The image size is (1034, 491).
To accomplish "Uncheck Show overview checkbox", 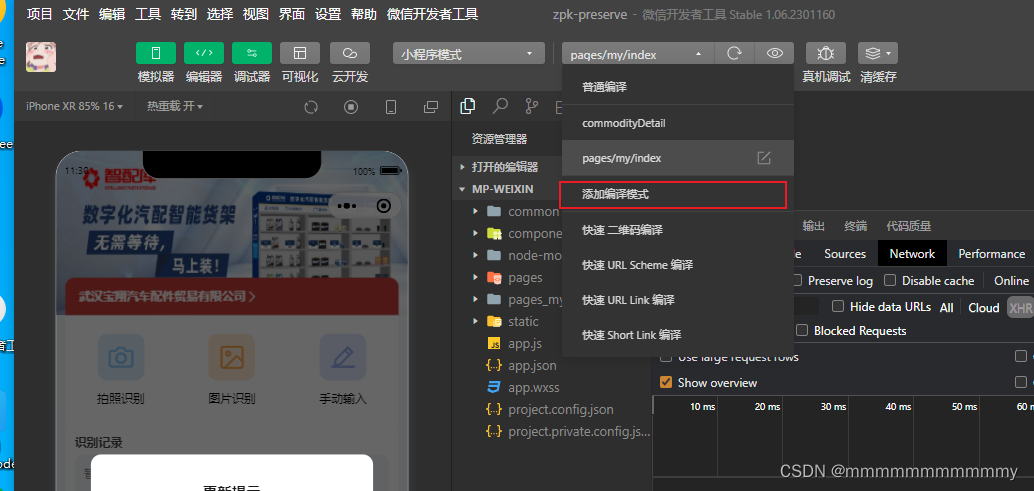I will pos(666,383).
